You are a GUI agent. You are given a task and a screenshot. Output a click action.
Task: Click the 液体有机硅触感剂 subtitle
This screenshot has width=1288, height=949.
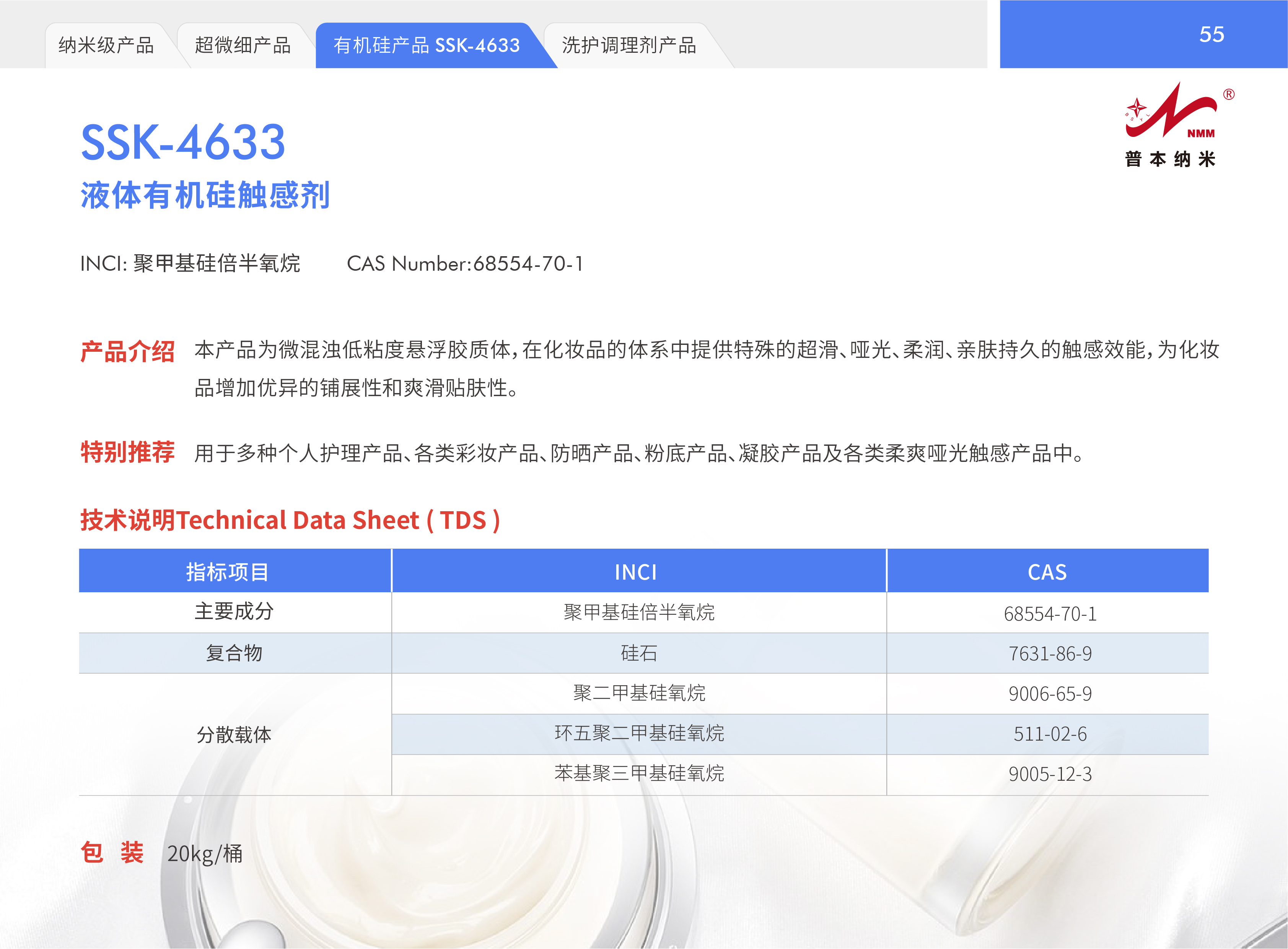point(205,195)
